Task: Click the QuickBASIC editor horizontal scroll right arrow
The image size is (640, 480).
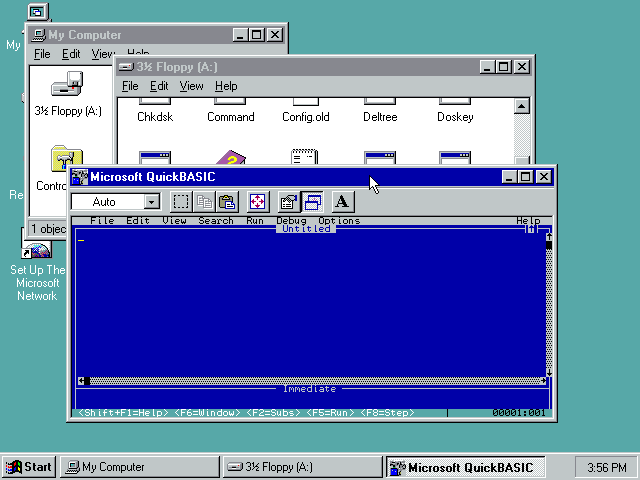Action: [x=543, y=380]
